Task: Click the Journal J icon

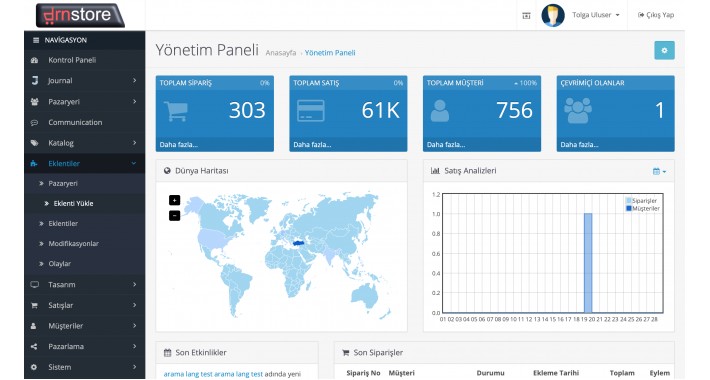Action: click(34, 81)
